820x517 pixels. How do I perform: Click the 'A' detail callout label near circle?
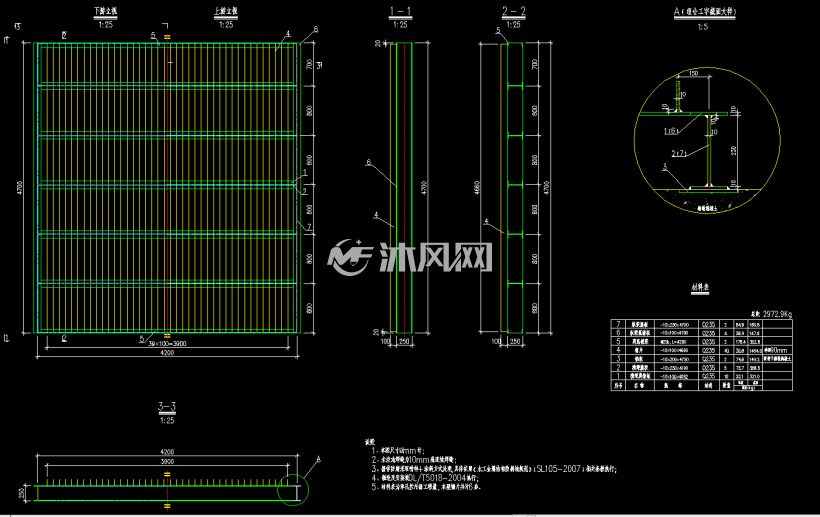click(318, 459)
